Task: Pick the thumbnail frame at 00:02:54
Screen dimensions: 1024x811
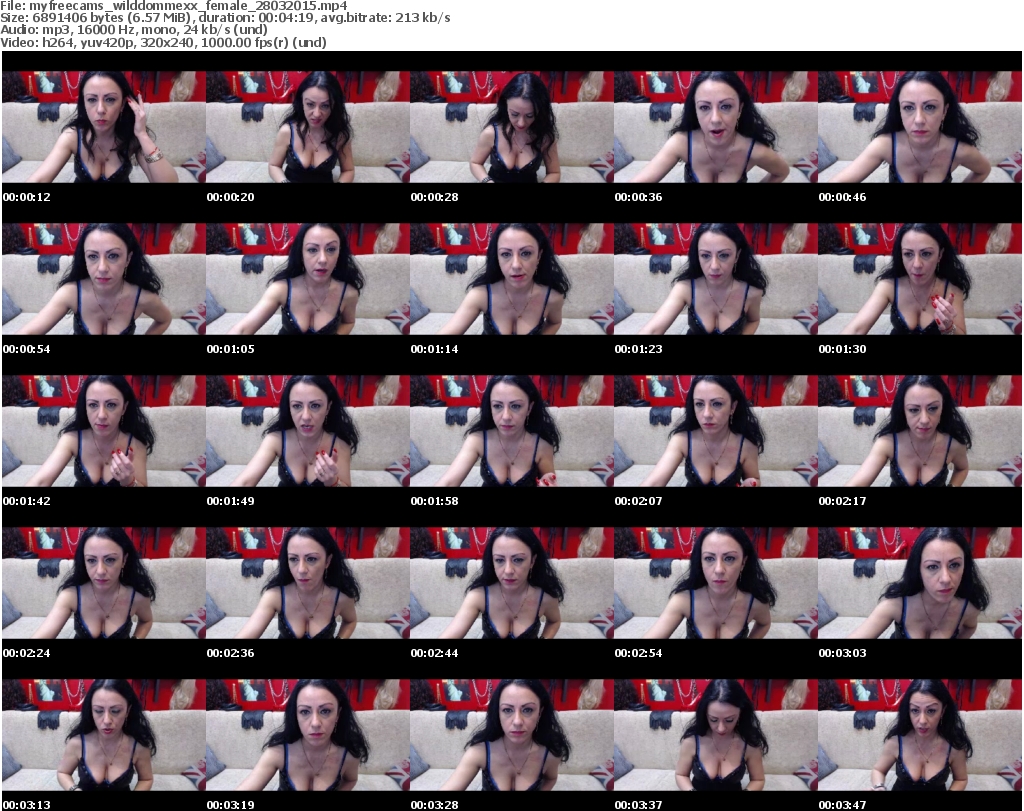Action: point(716,583)
